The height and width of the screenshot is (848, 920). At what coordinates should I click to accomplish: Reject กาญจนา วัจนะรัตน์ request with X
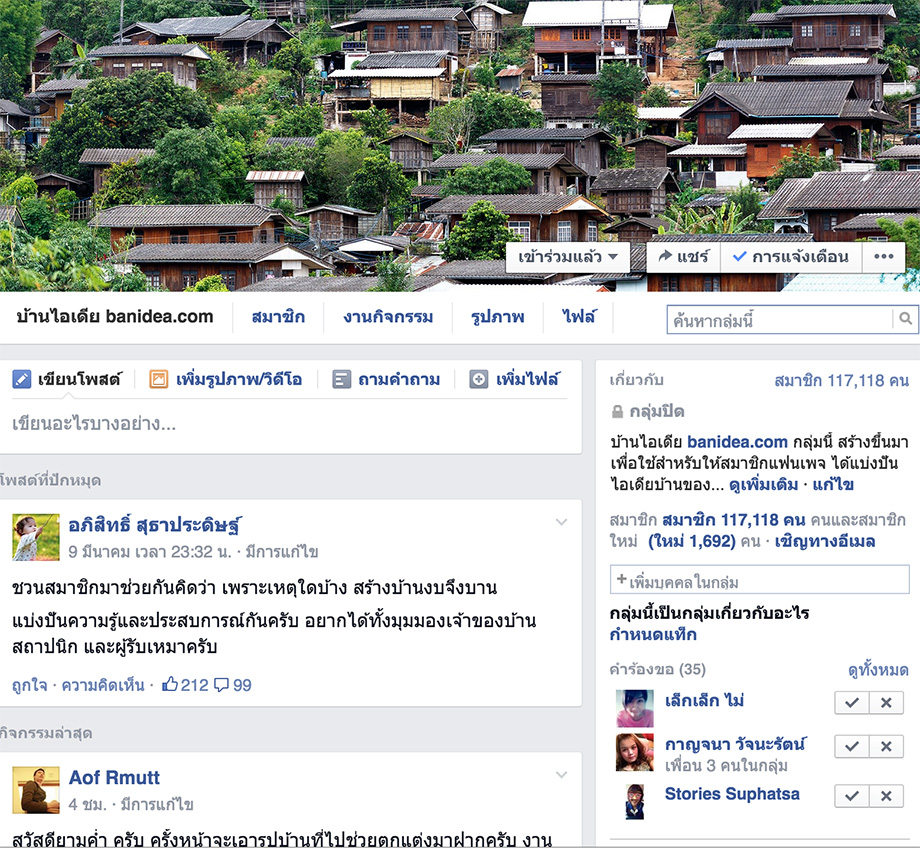[x=886, y=746]
